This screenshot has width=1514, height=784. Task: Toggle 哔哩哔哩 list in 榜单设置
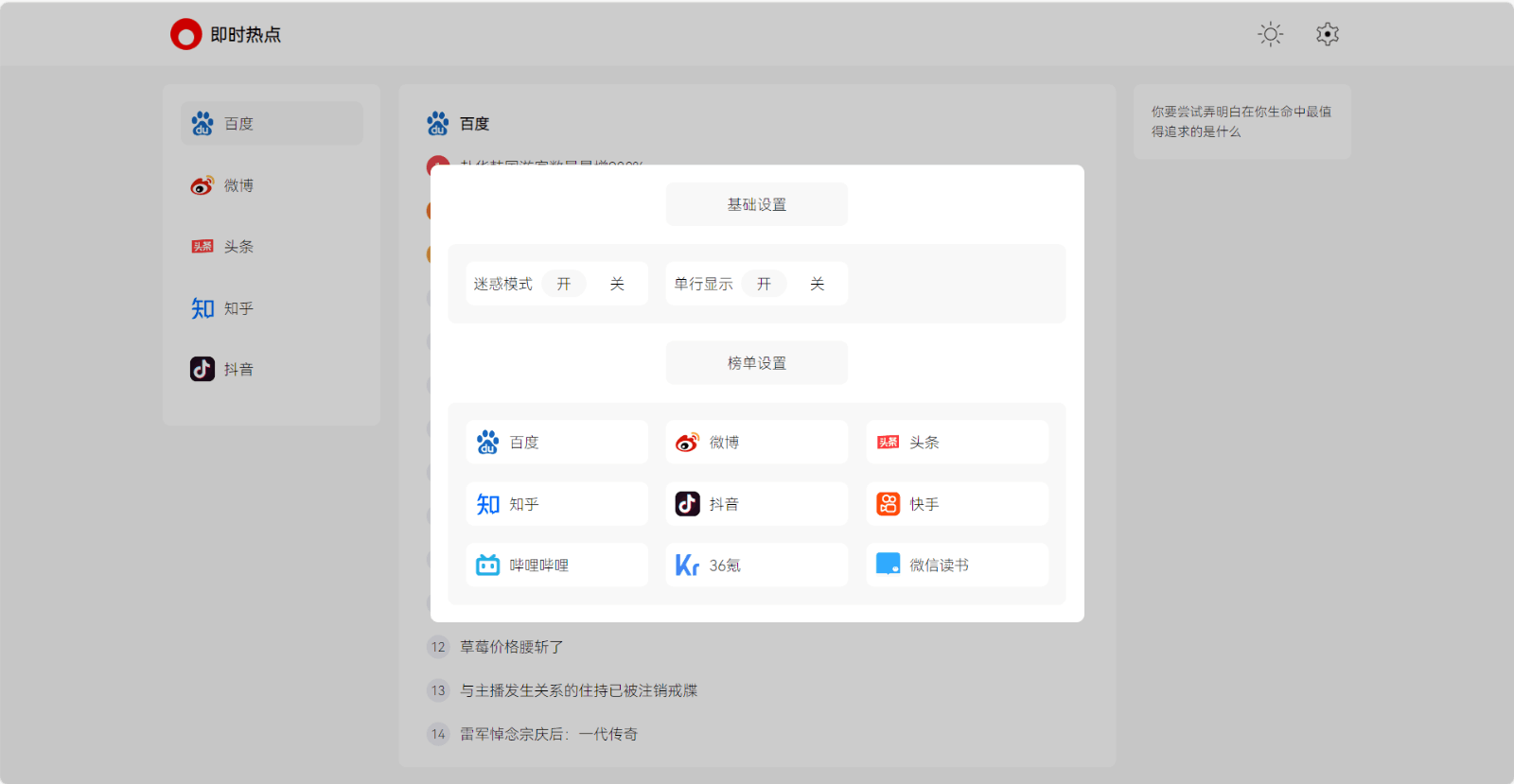click(x=556, y=566)
